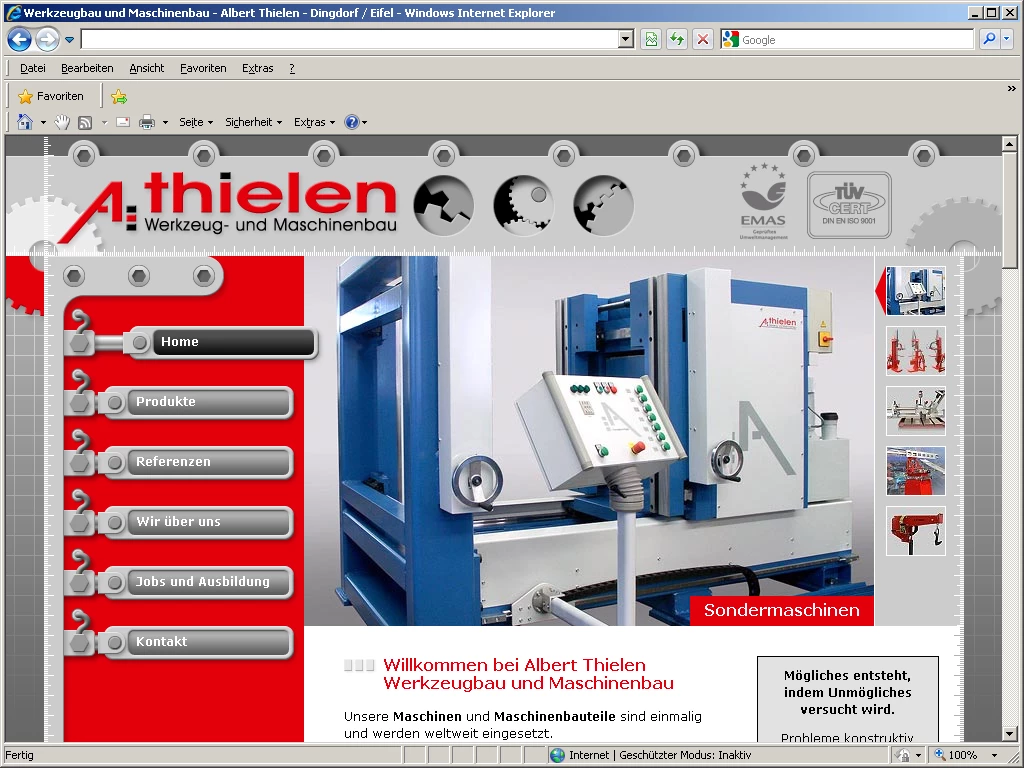Image resolution: width=1024 pixels, height=768 pixels.
Task: Click the red Stop loading icon
Action: [703, 40]
